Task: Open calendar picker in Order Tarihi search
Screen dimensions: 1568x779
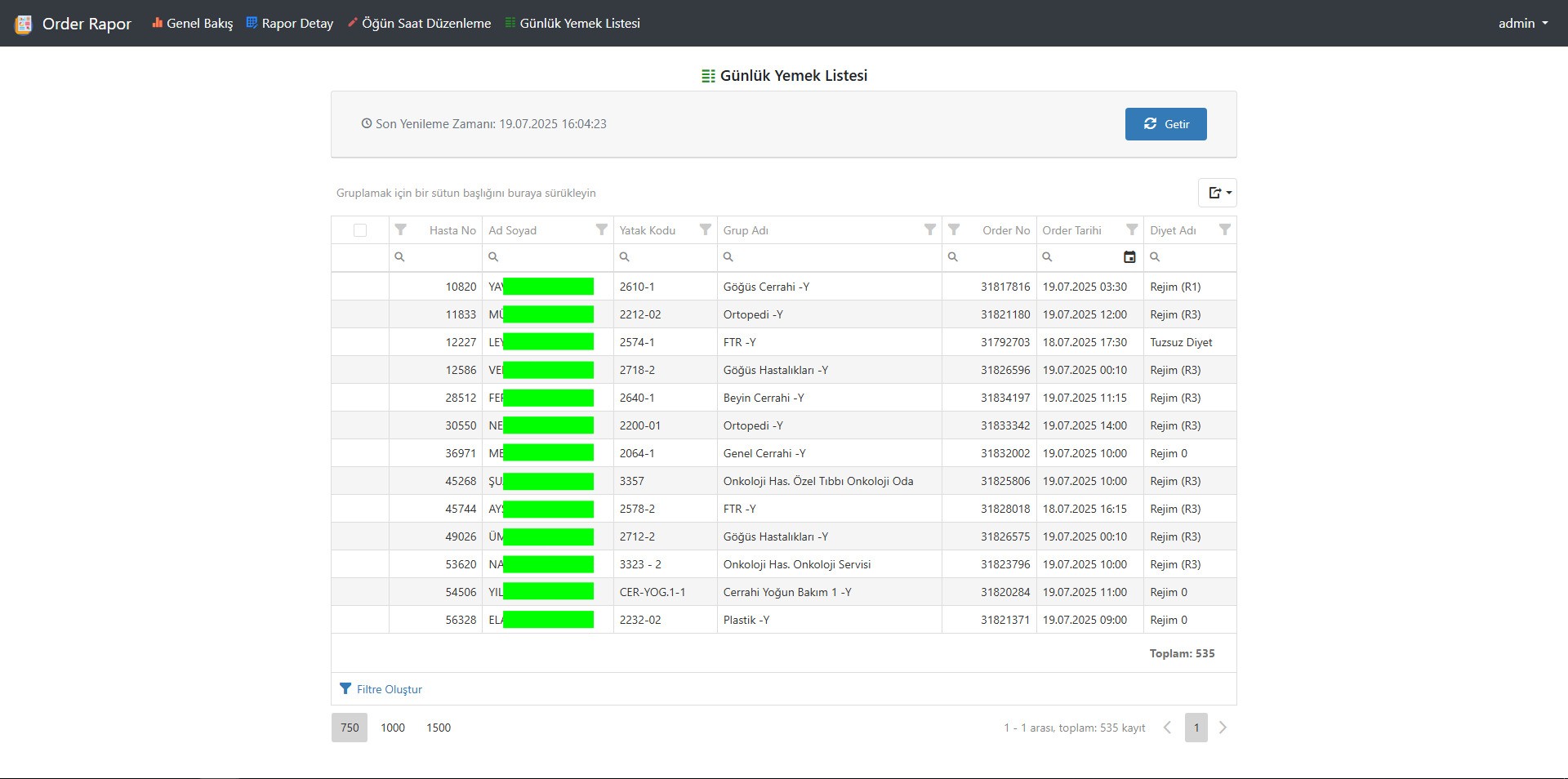Action: point(1129,257)
